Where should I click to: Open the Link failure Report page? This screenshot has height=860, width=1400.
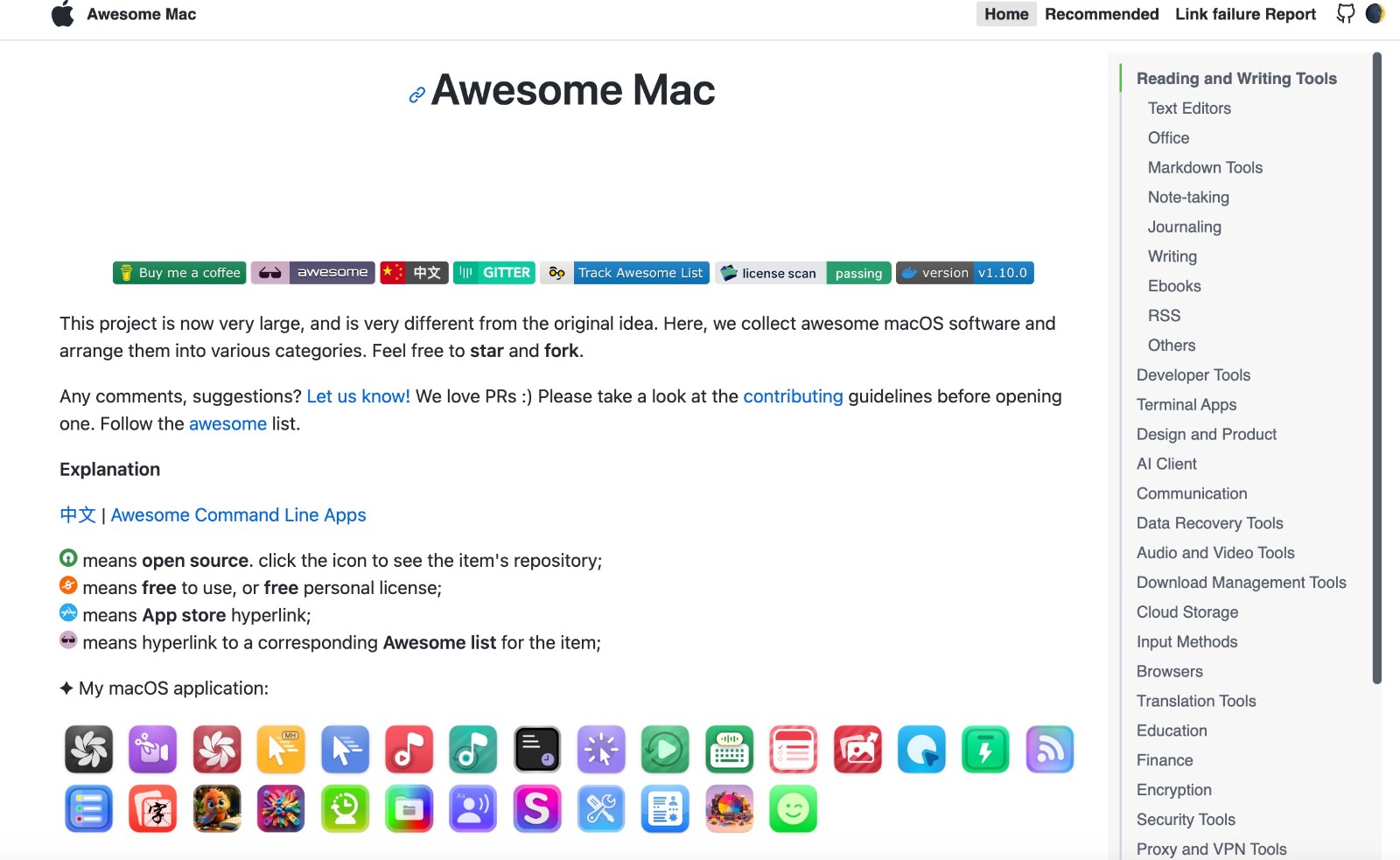pyautogui.click(x=1245, y=14)
